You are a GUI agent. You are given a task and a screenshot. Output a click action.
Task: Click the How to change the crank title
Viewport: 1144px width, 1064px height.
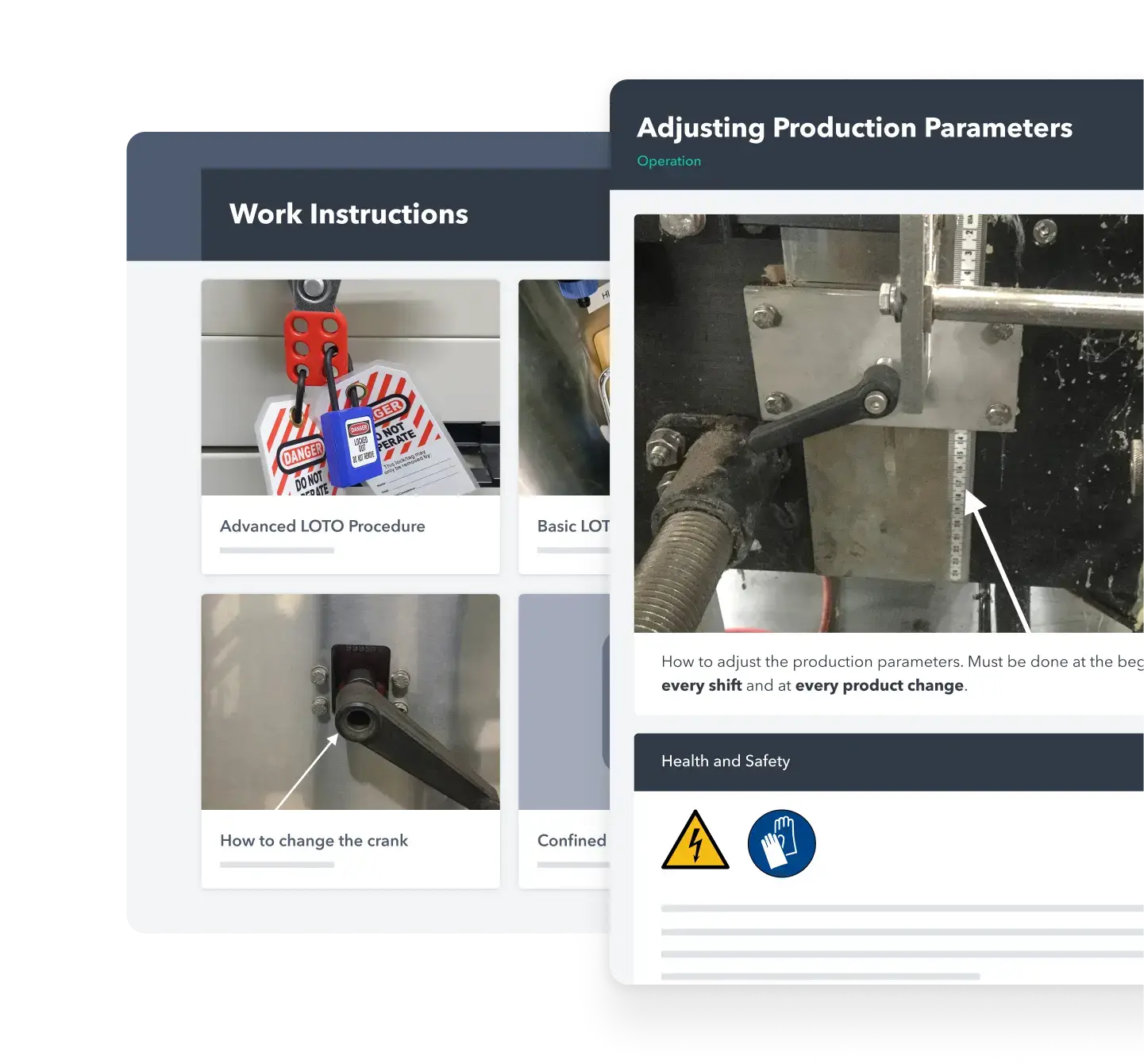coord(314,841)
